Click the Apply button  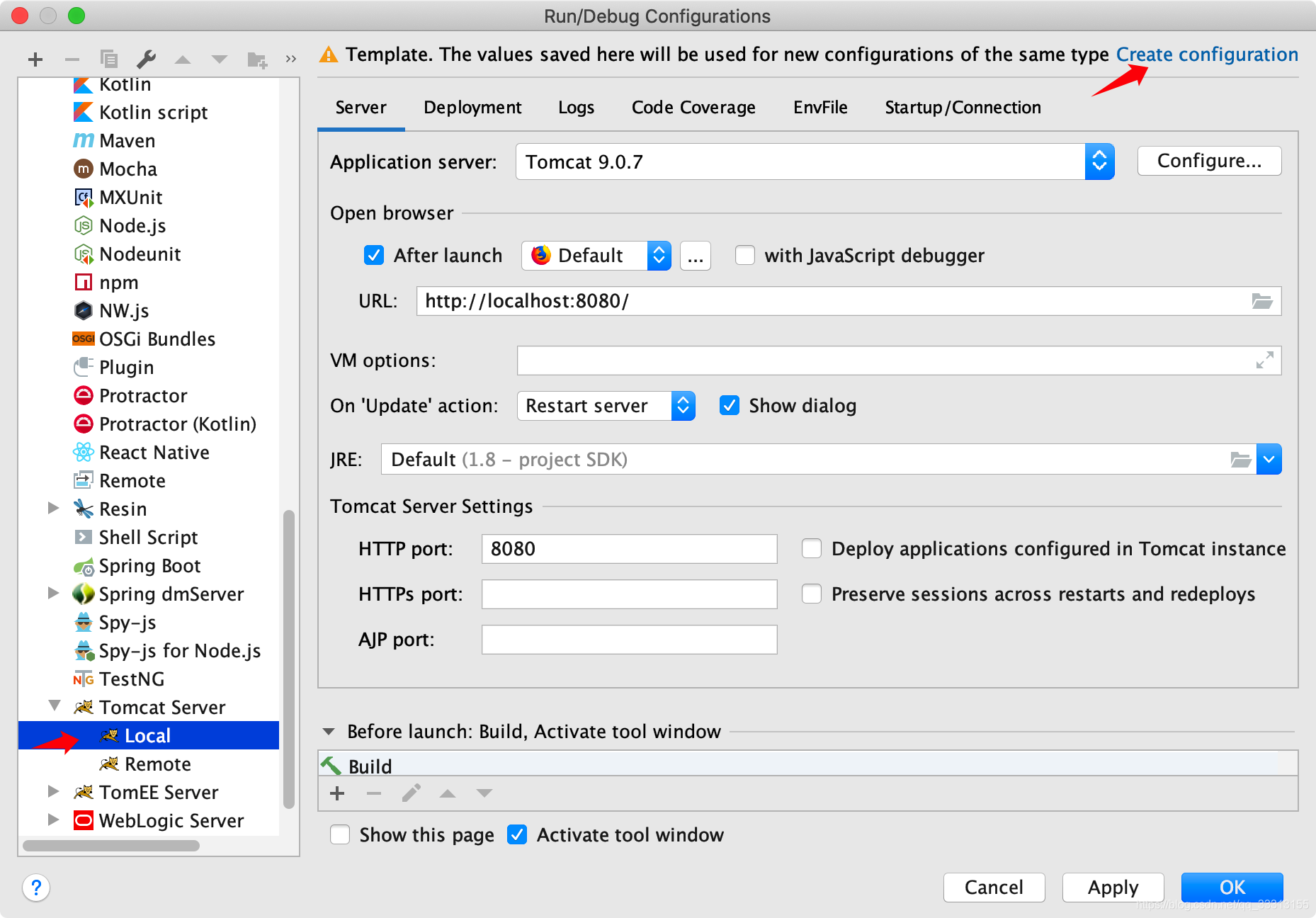[1113, 887]
